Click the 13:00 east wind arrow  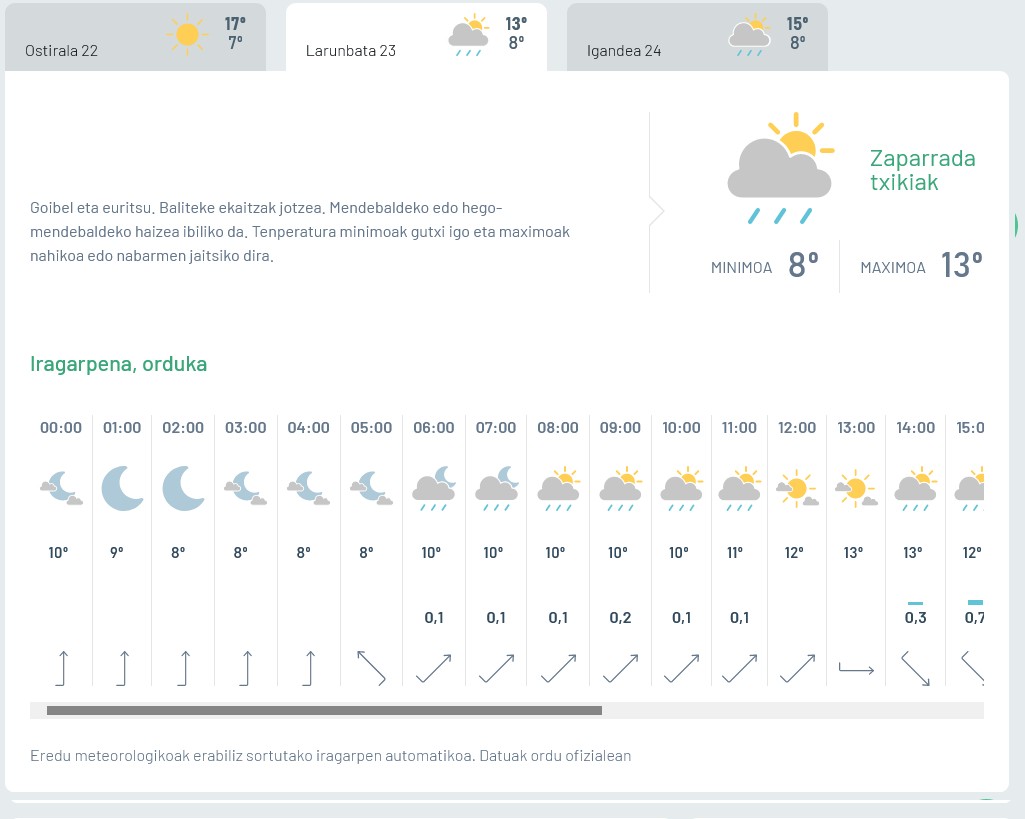(x=856, y=669)
